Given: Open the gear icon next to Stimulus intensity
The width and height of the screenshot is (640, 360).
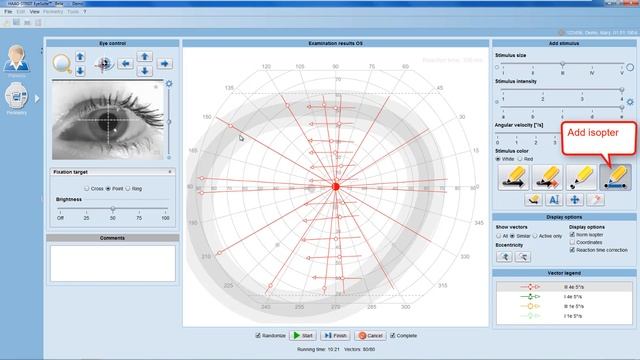Looking at the screenshot, I should (630, 102).
